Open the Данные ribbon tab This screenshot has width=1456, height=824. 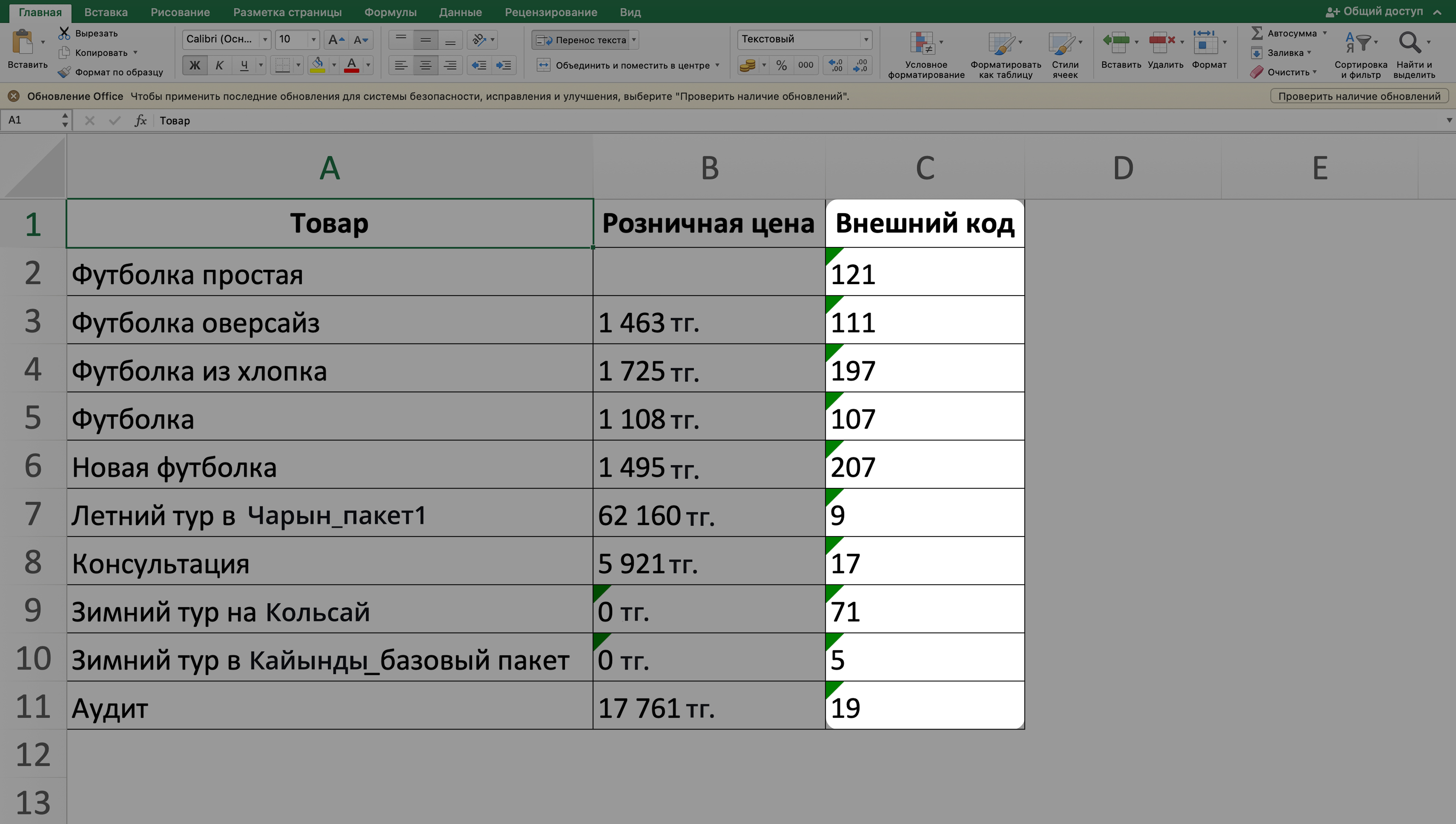[460, 12]
